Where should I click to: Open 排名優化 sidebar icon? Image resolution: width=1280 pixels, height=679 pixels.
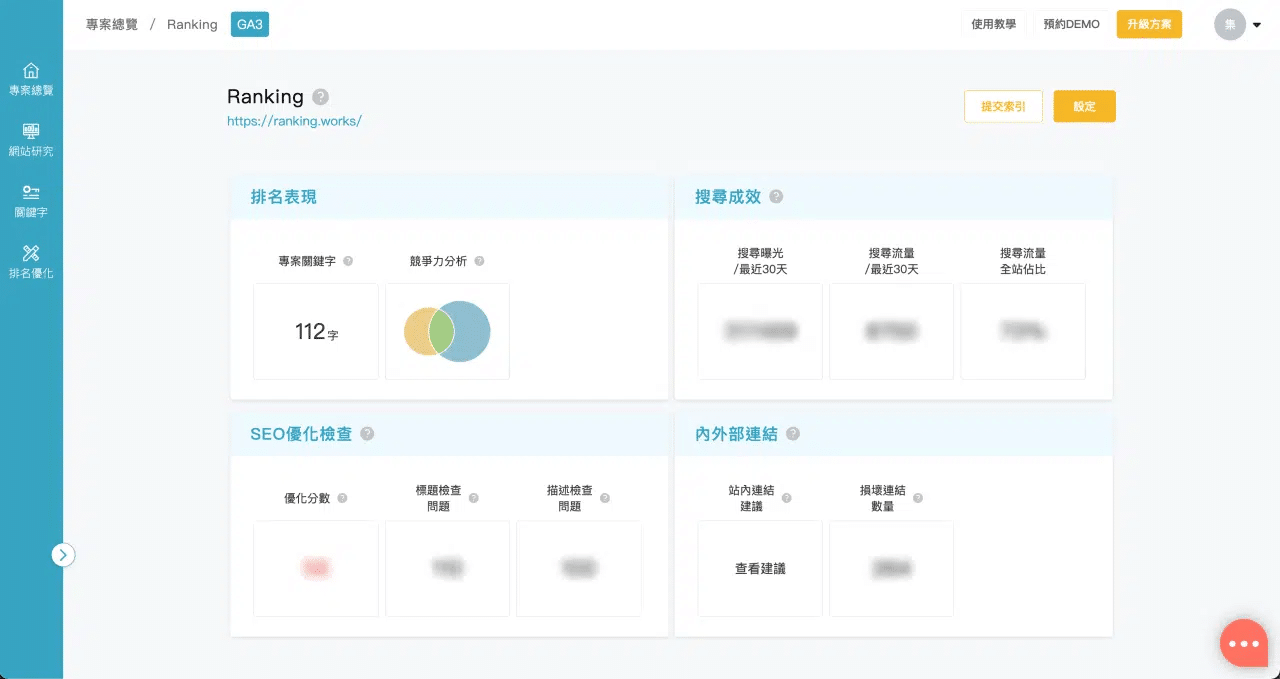point(31,254)
